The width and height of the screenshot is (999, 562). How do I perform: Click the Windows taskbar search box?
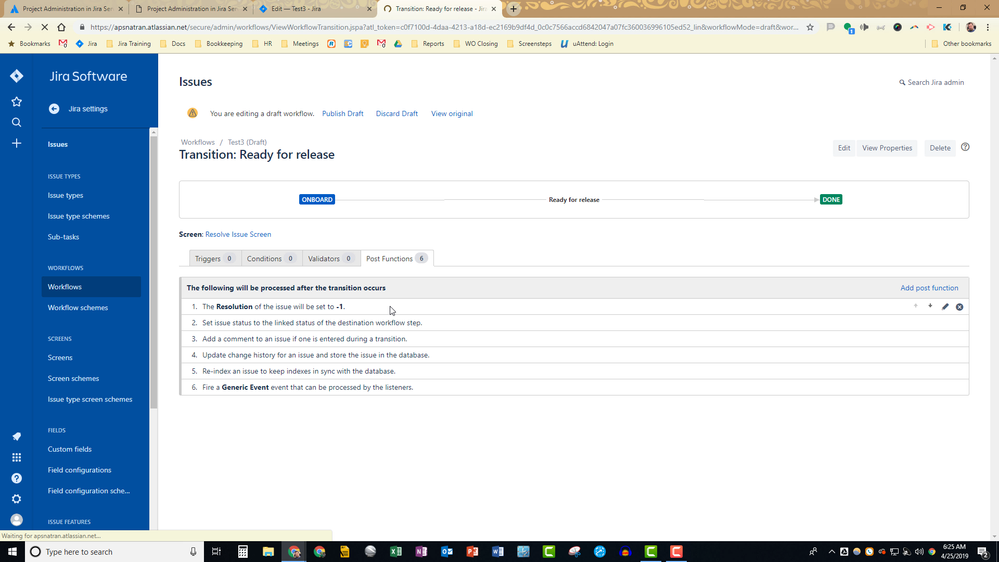[114, 552]
